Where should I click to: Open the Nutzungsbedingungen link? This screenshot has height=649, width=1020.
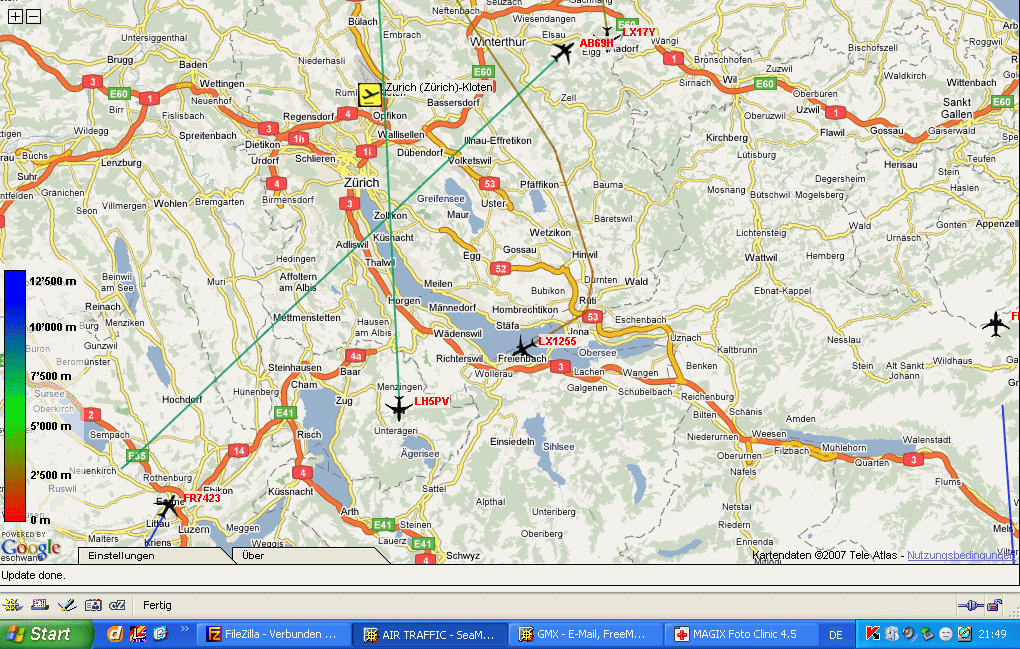point(963,555)
